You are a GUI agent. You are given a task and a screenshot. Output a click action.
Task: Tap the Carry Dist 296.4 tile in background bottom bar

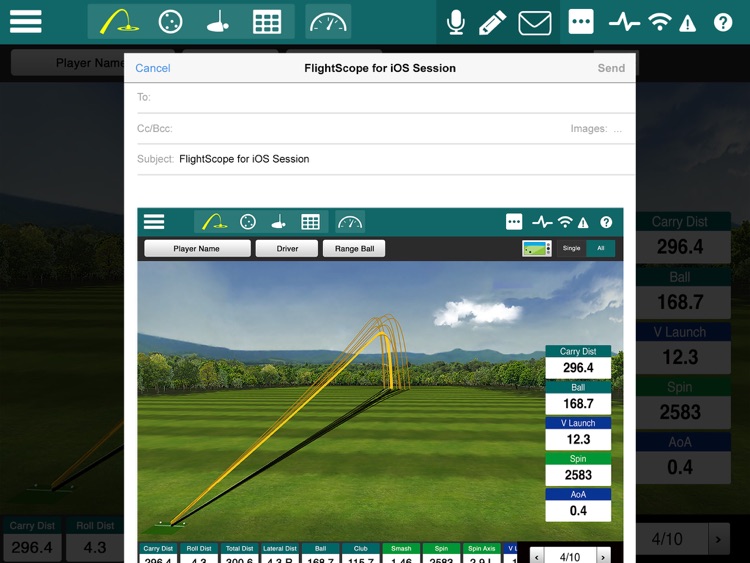[x=32, y=539]
